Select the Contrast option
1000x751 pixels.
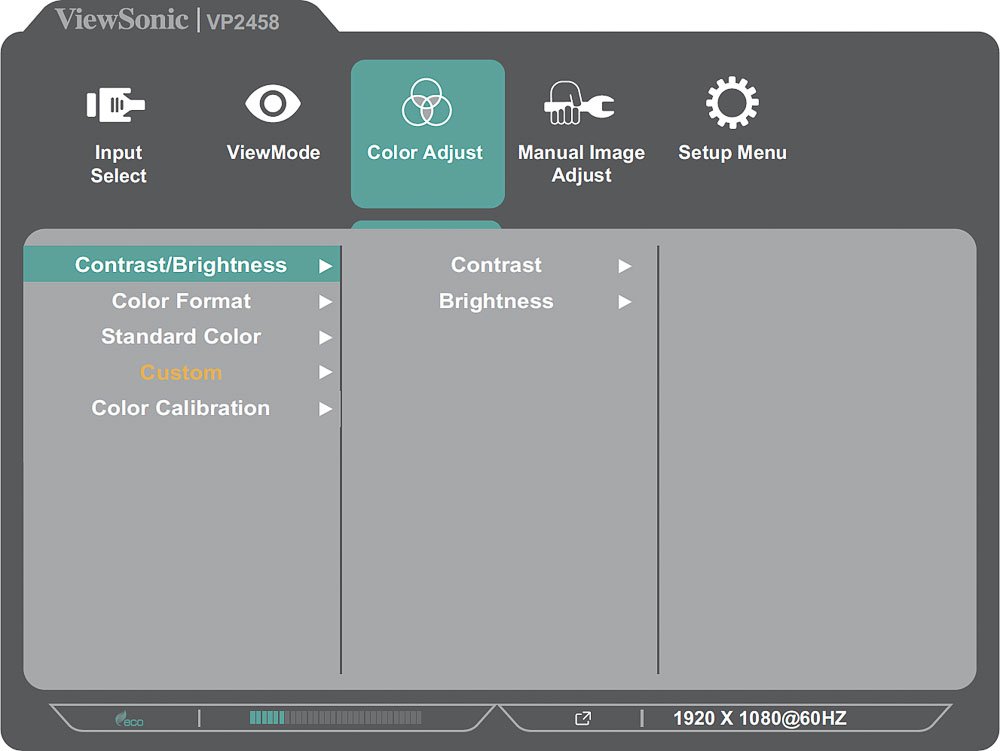click(x=496, y=266)
